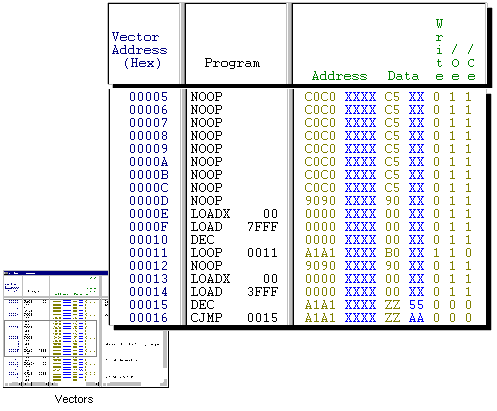Click /Ce bit 0 on LOOP row
Screen dimensions: 497x411
468,253
